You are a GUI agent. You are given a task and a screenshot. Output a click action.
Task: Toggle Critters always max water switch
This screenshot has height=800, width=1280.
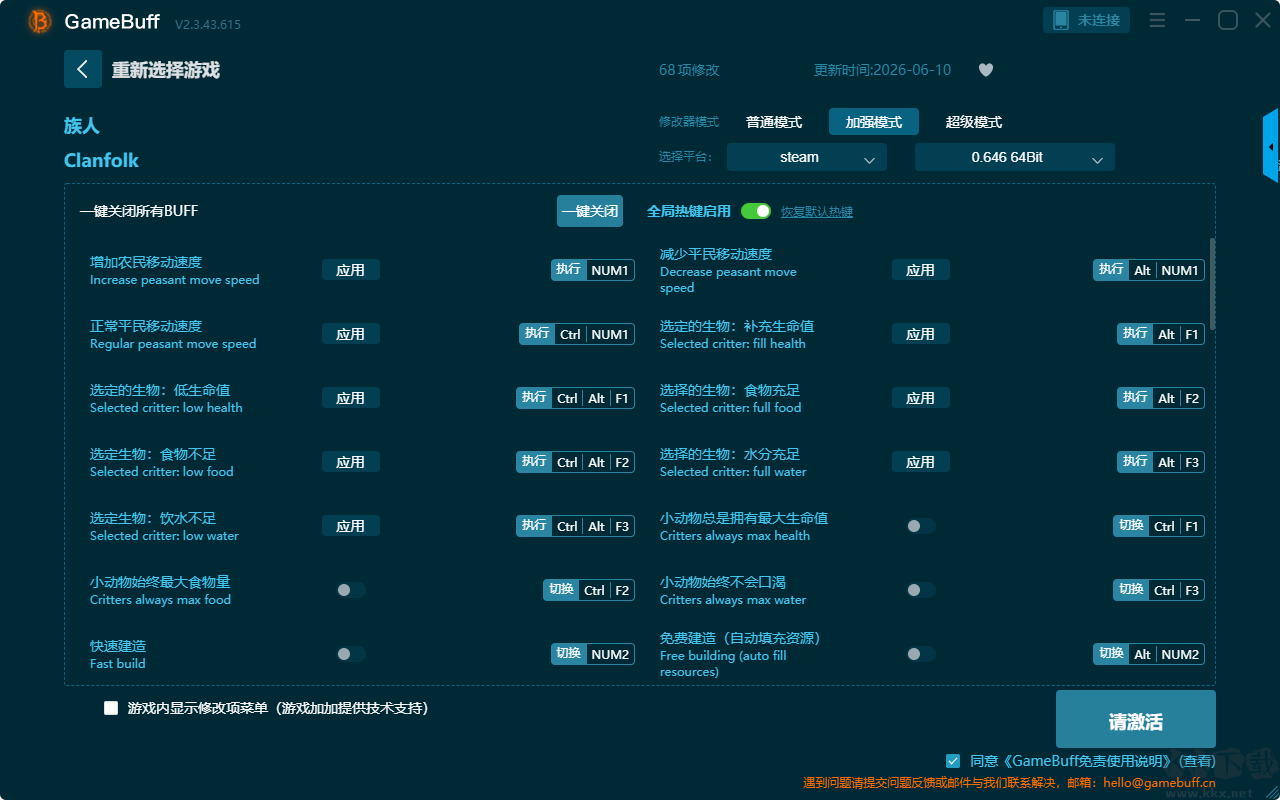pos(921,590)
